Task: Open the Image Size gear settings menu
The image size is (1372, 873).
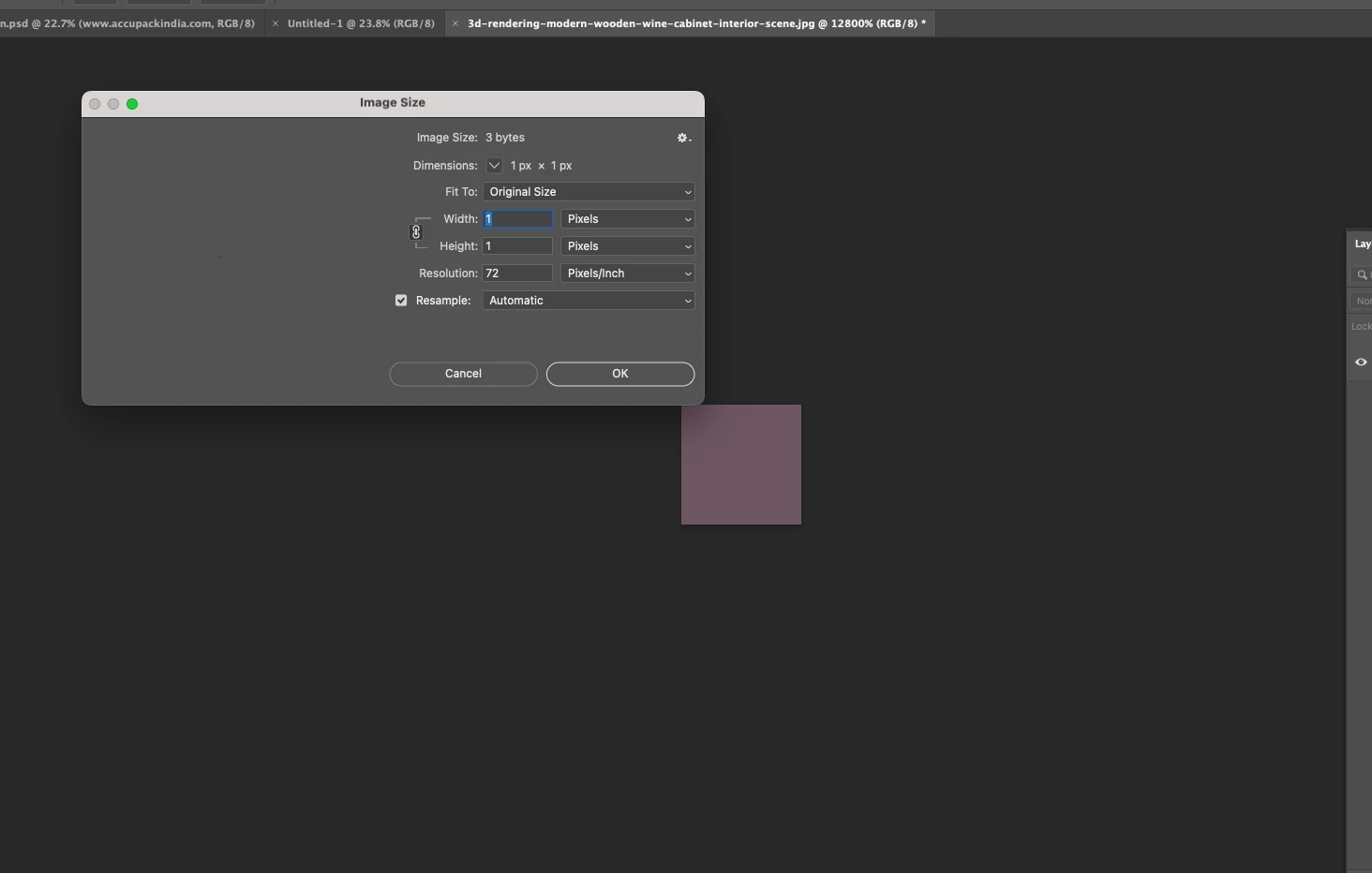Action: click(x=684, y=138)
